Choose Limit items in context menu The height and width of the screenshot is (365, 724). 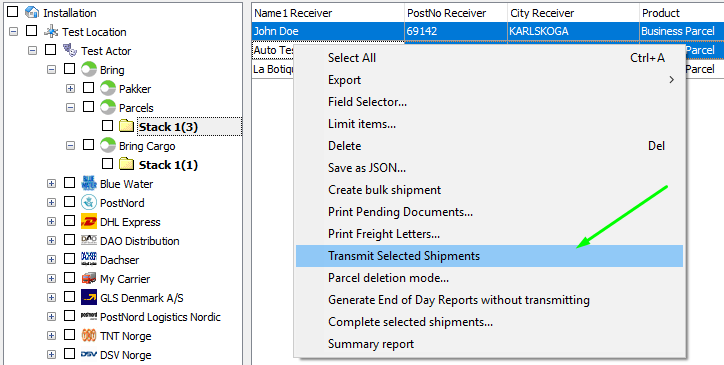489,124
